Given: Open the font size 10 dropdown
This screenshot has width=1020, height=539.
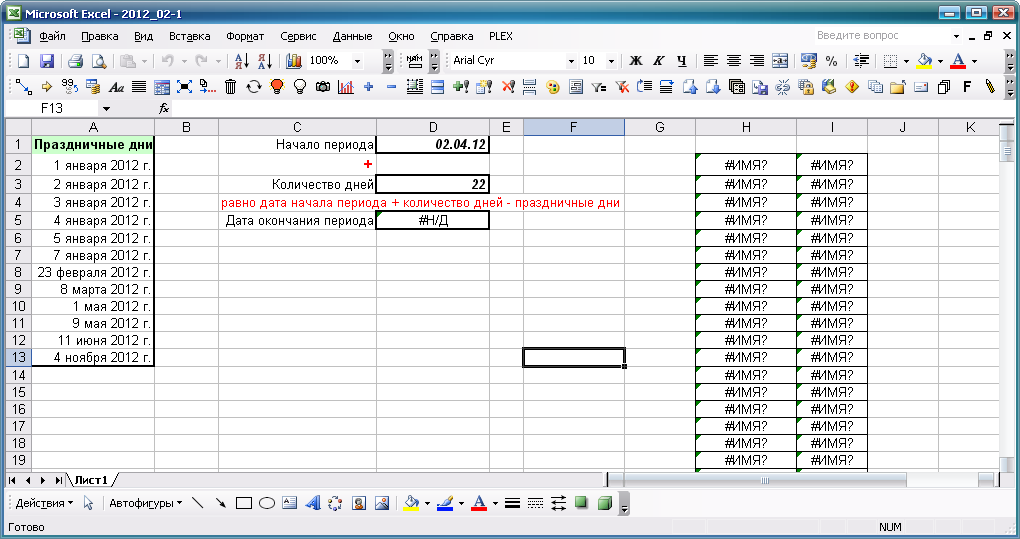Looking at the screenshot, I should pos(611,61).
